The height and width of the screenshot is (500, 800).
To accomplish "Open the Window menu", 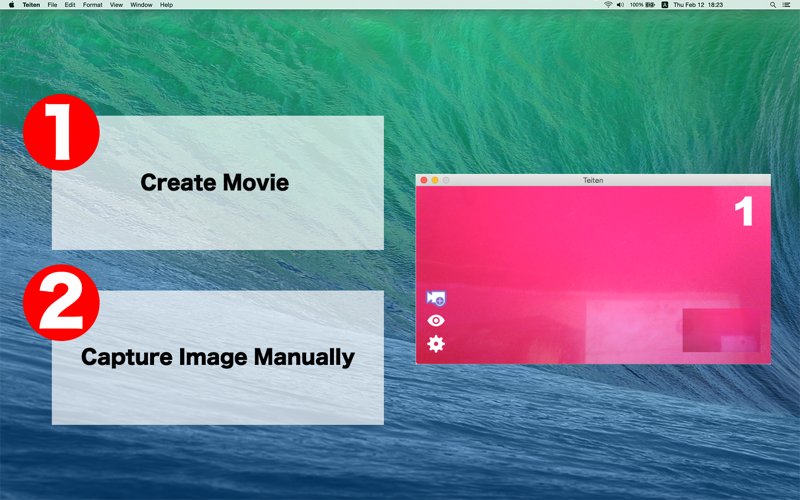I will tap(141, 5).
